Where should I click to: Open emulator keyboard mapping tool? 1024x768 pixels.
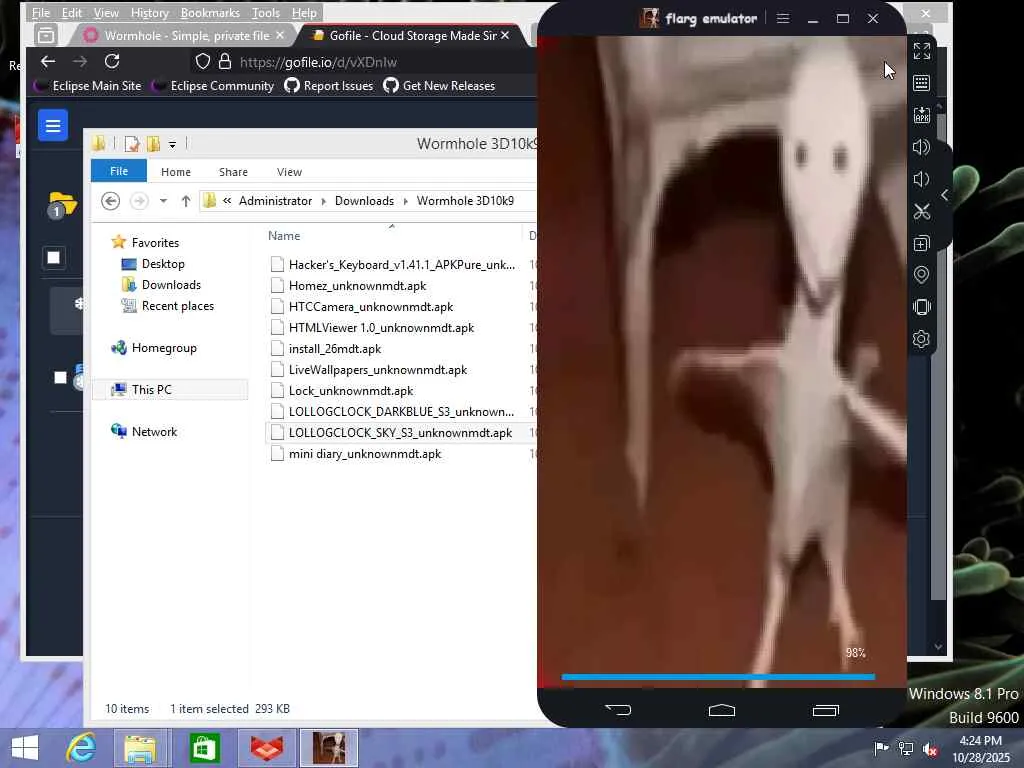click(921, 83)
